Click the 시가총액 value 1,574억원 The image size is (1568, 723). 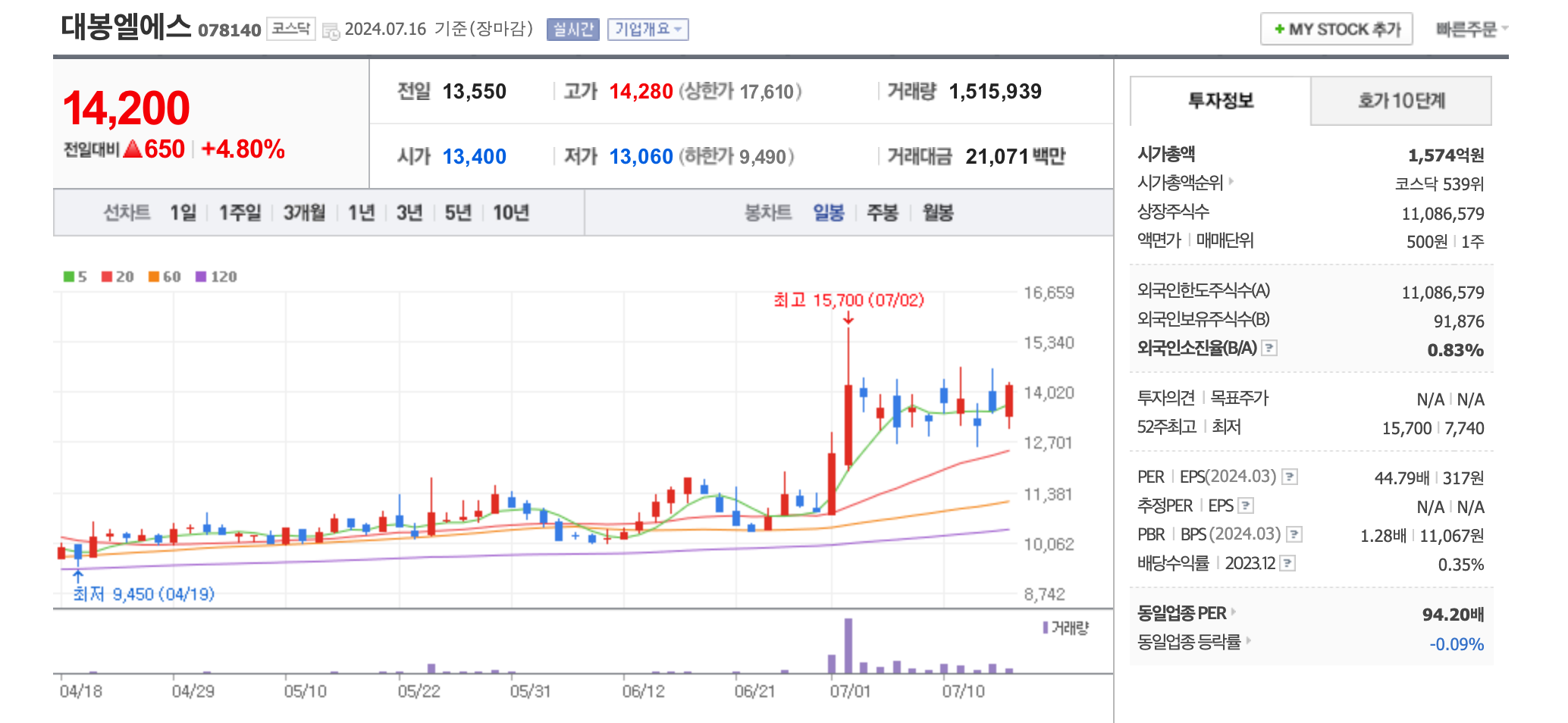tap(1446, 155)
